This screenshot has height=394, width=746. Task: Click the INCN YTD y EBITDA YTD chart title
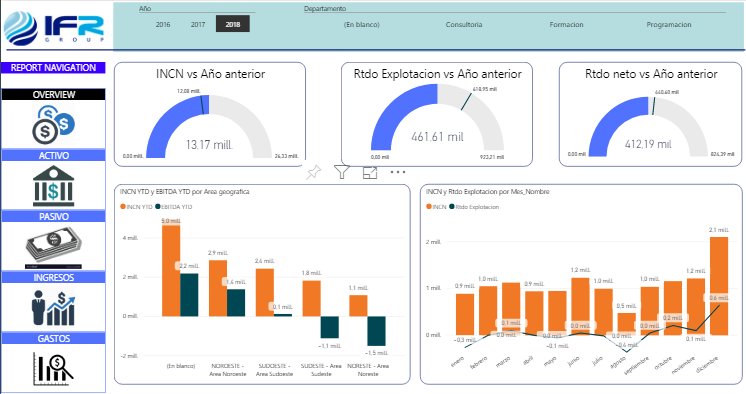point(185,191)
